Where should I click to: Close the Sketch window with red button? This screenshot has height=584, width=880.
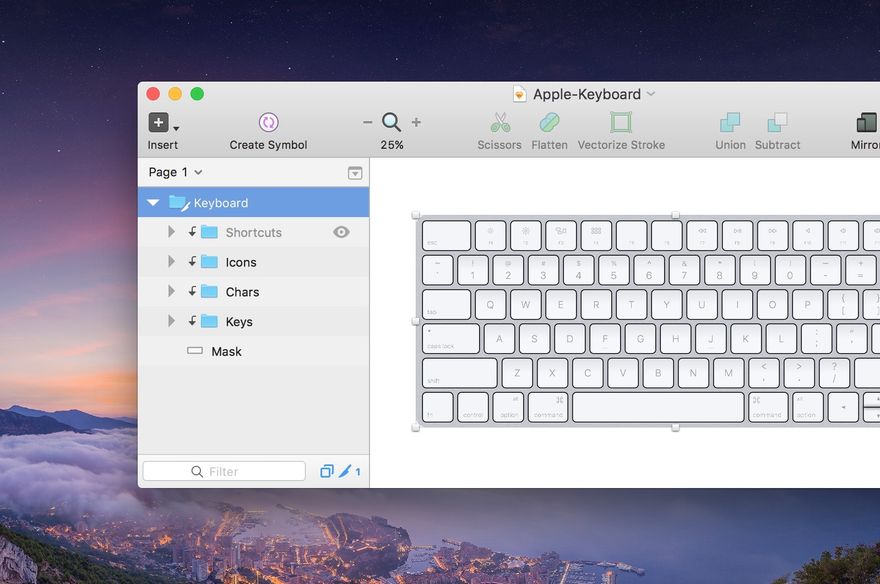[x=153, y=94]
